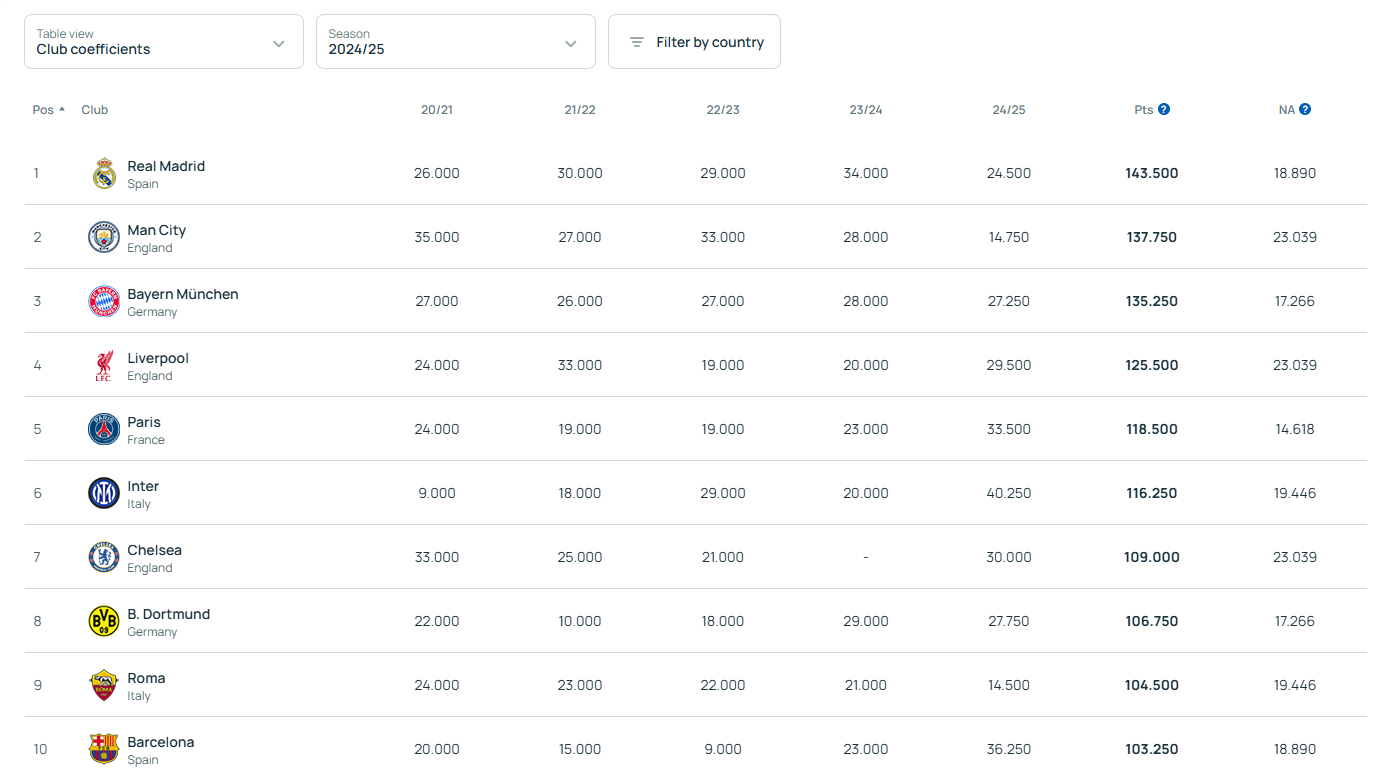Viewport: 1380px width, 784px height.
Task: Open the Inter club link
Action: 143,486
